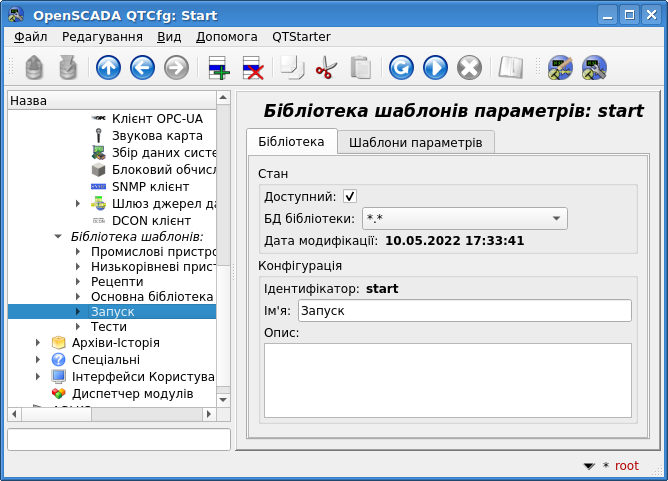Click the tree's scroll up arrow
668x481 pixels.
pos(223,98)
